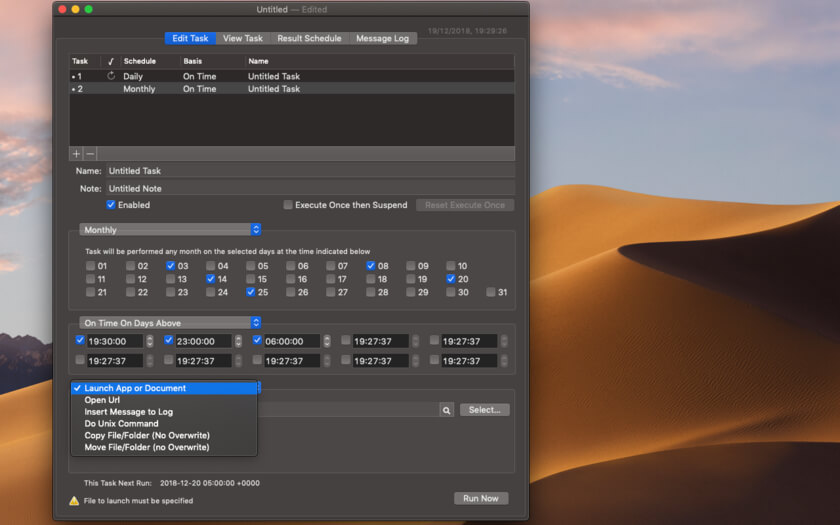Viewport: 840px width, 525px height.
Task: Select Open Url action option
Action: [102, 400]
